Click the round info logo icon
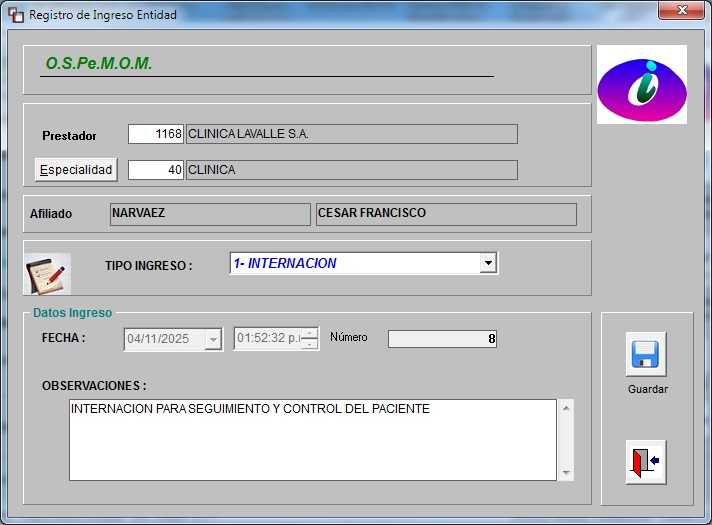 [x=642, y=85]
